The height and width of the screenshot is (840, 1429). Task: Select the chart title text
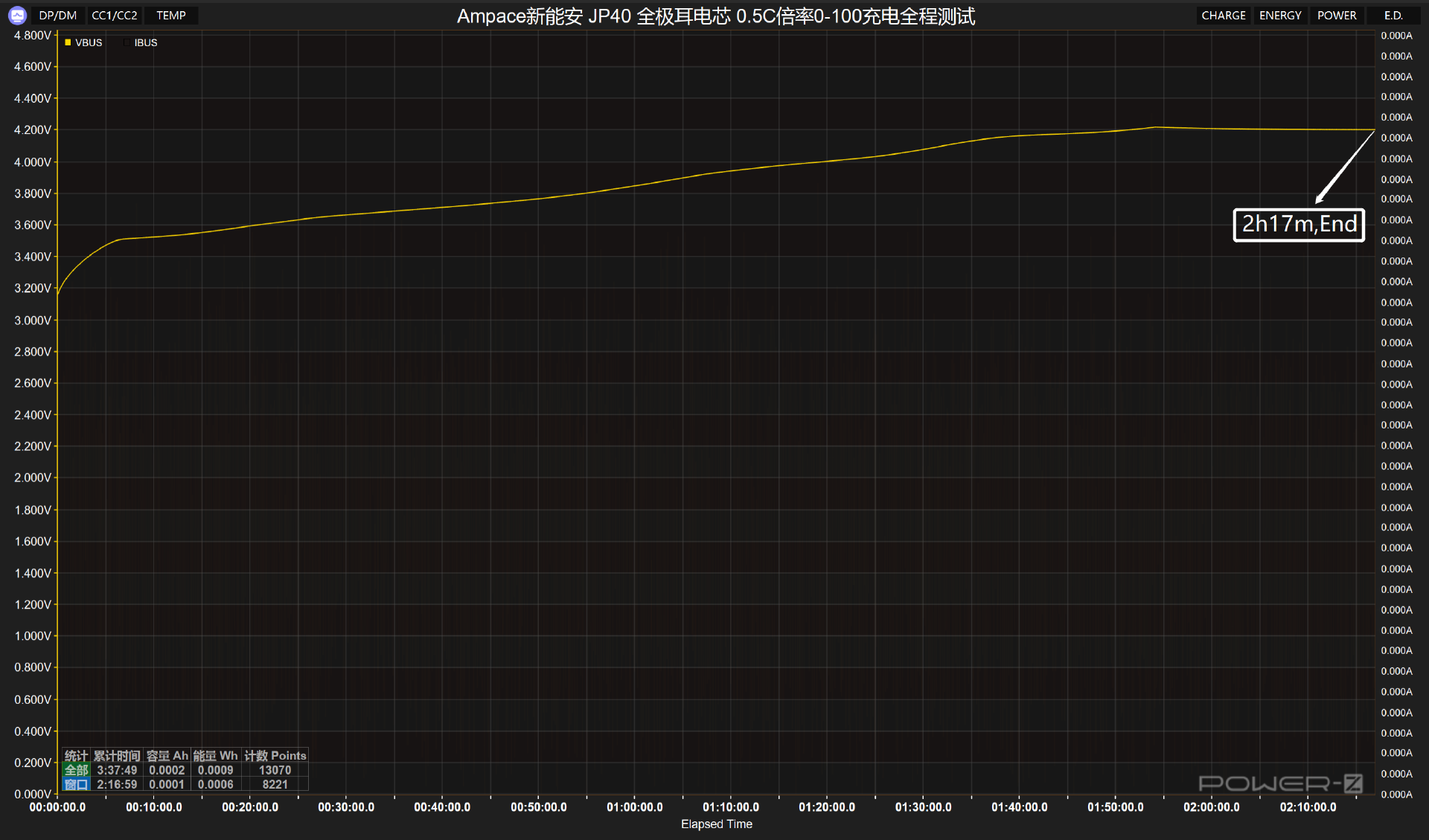(x=716, y=16)
